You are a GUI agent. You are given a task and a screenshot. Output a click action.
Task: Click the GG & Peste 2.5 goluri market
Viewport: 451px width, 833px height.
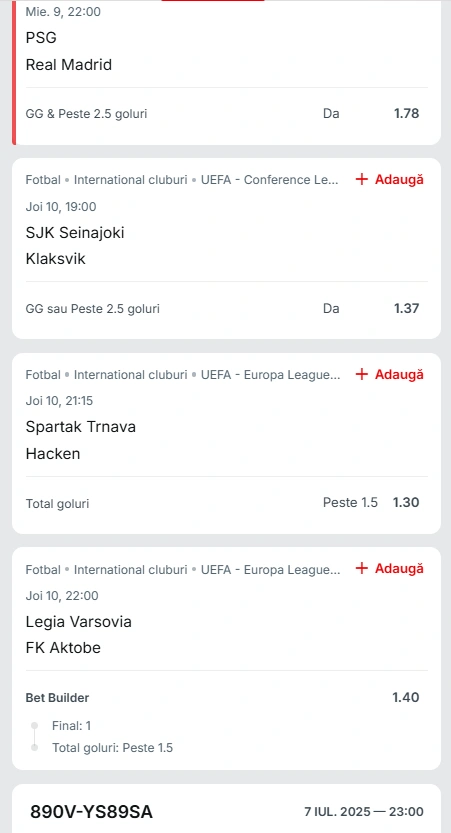[87, 114]
